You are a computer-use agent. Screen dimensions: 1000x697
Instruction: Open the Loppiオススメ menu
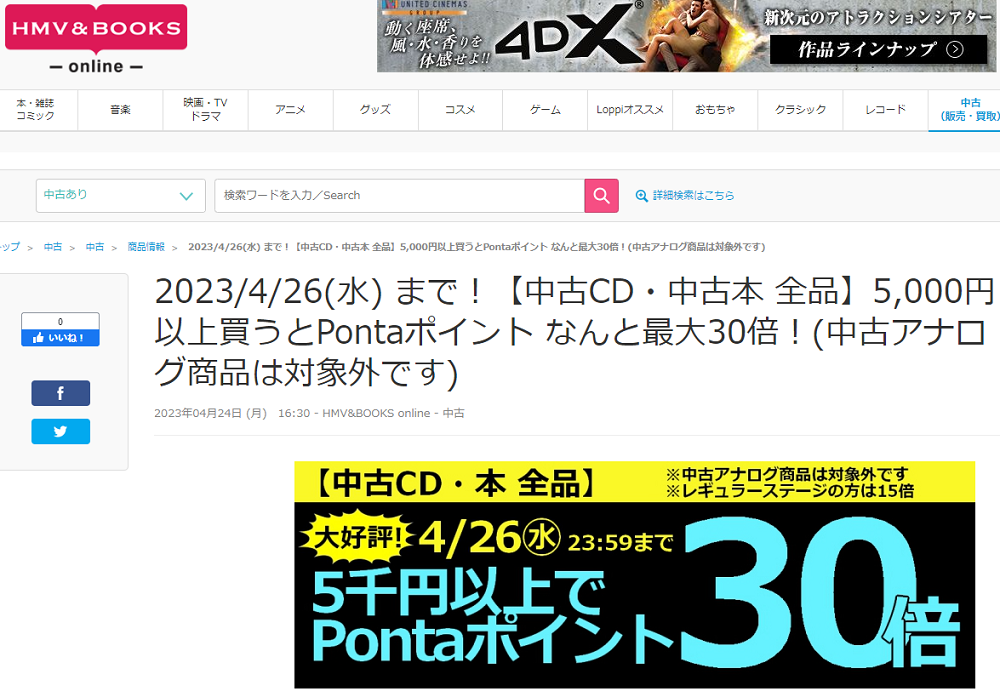coord(630,110)
